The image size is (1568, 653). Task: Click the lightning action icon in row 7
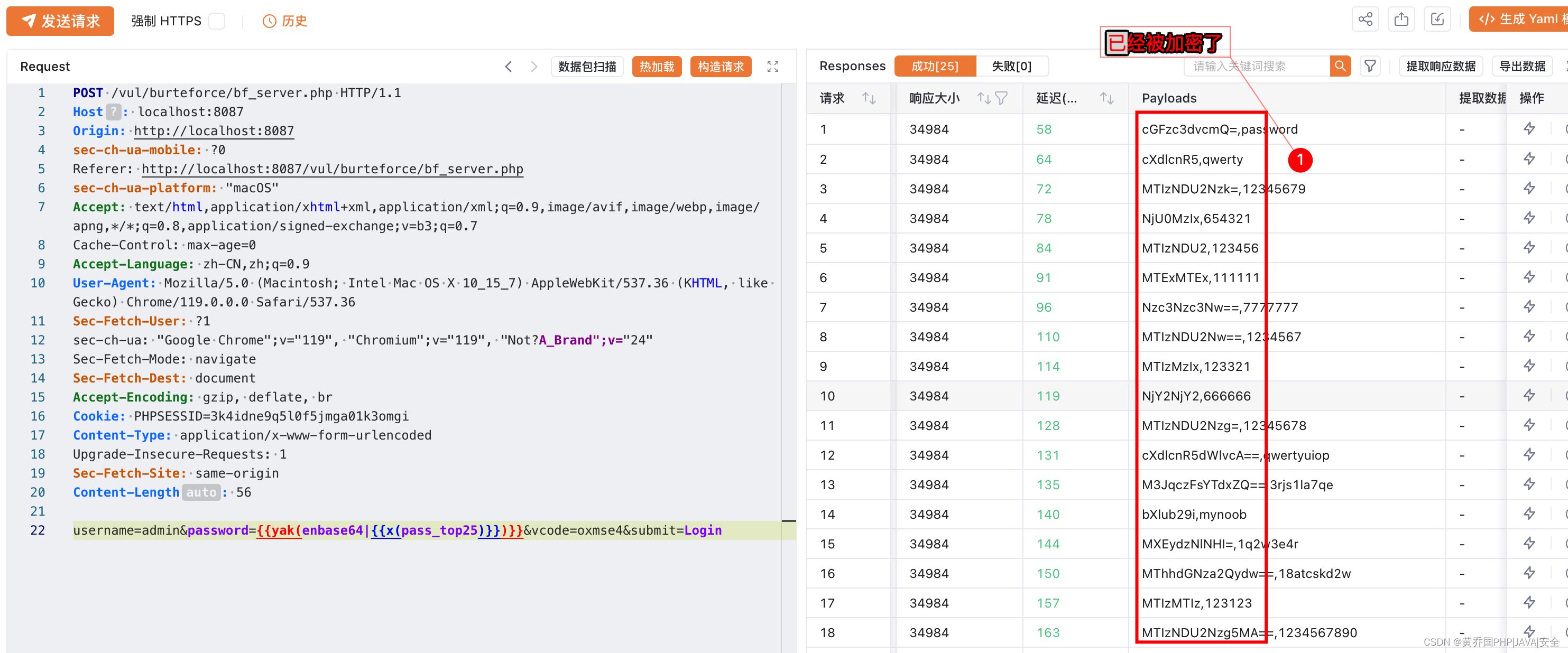tap(1529, 307)
